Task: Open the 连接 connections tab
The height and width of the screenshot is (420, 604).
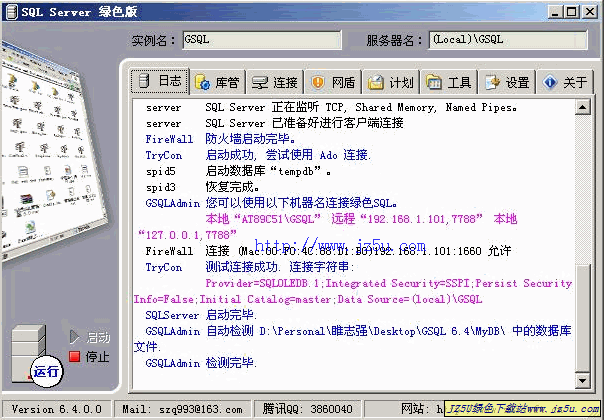Action: tap(275, 82)
